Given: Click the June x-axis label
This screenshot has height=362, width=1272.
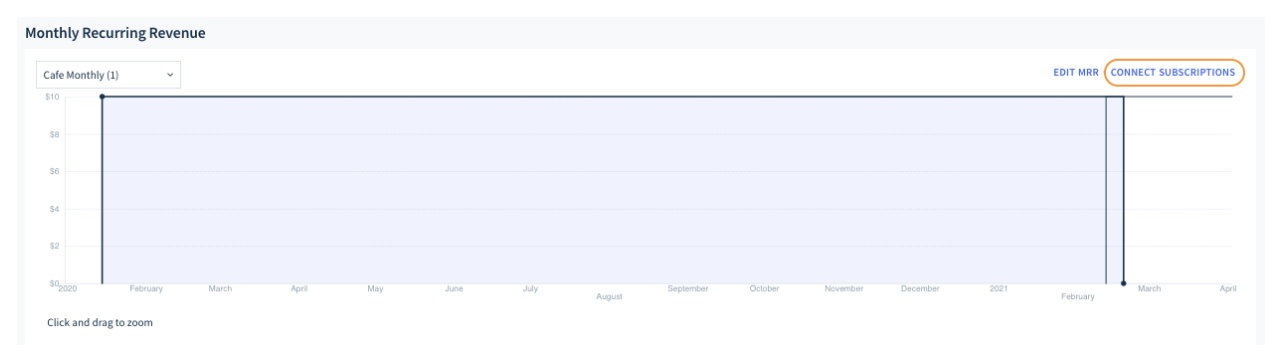Looking at the screenshot, I should pyautogui.click(x=453, y=289).
